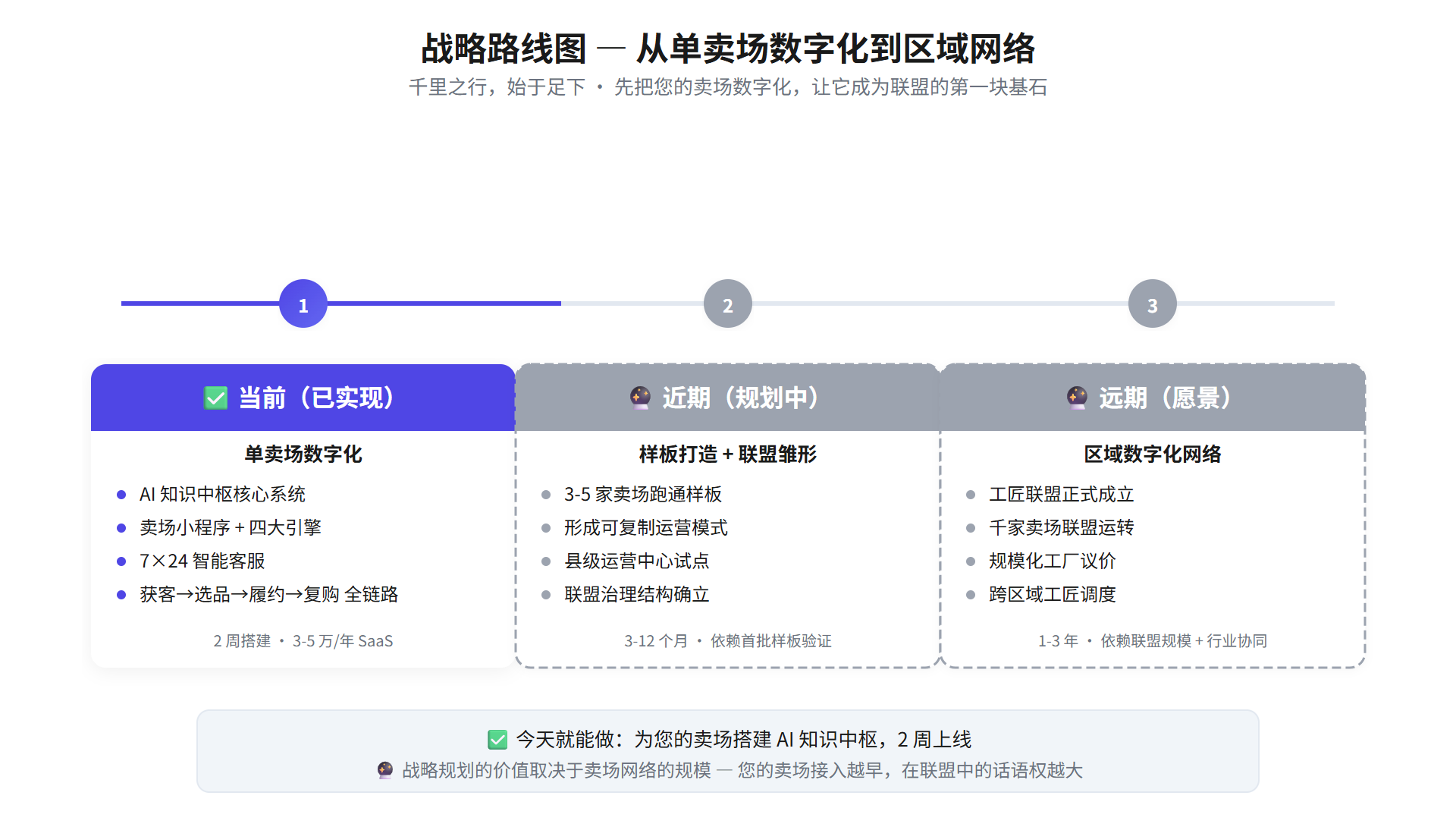Select the 远期（愿景） card header
Viewport: 1456px width, 827px height.
1153,398
